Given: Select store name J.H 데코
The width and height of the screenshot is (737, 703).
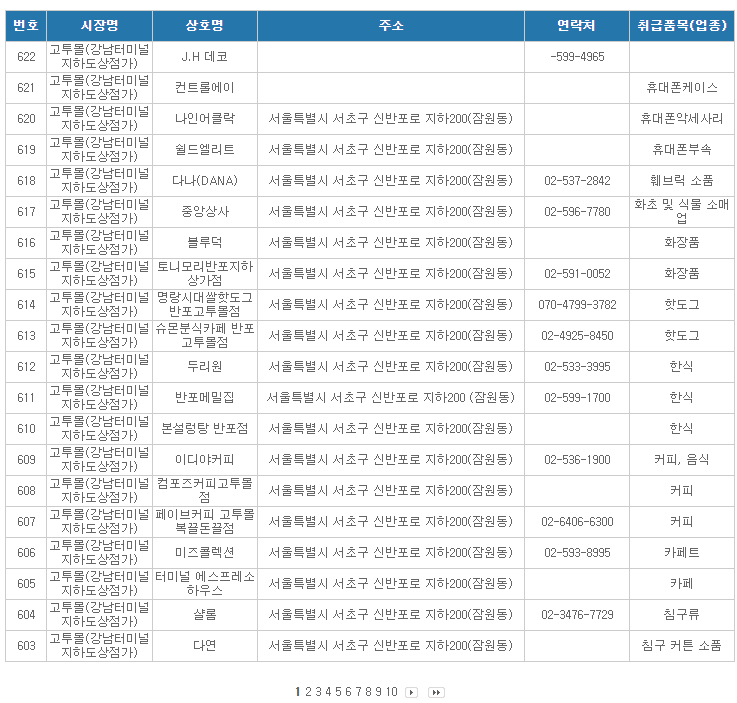Looking at the screenshot, I should click(x=204, y=57).
